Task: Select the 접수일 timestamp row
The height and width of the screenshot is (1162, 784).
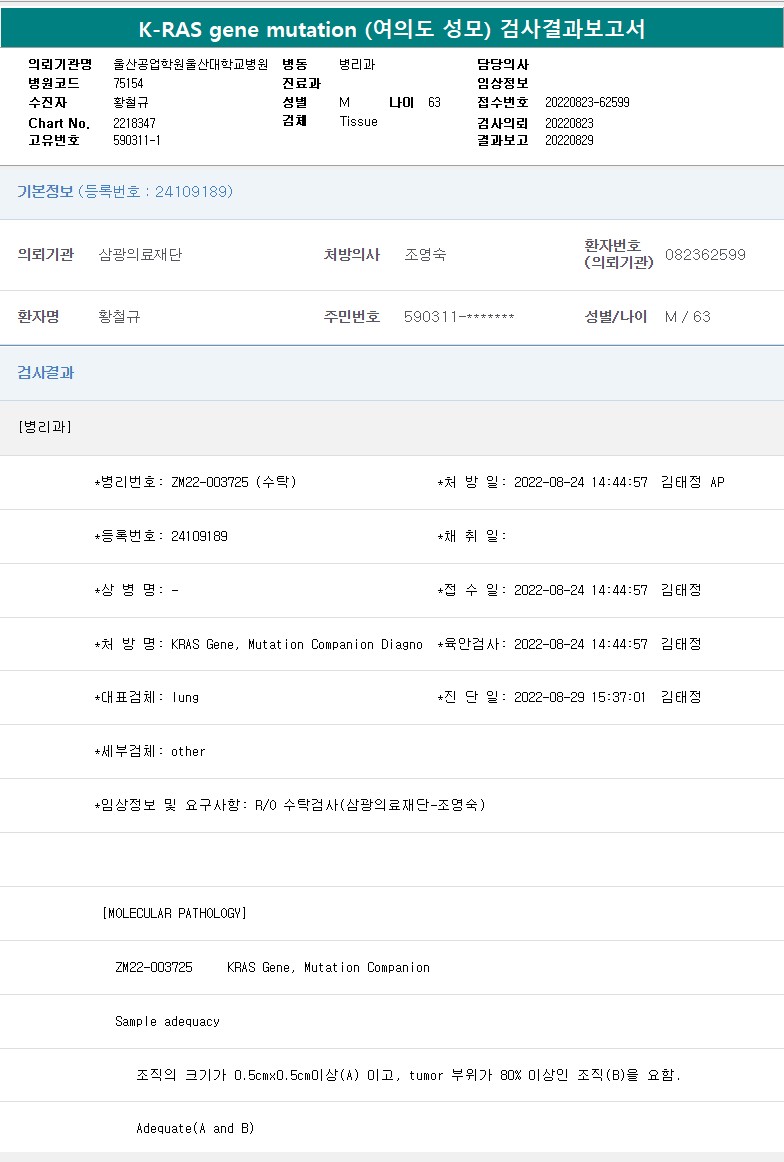Action: (569, 590)
